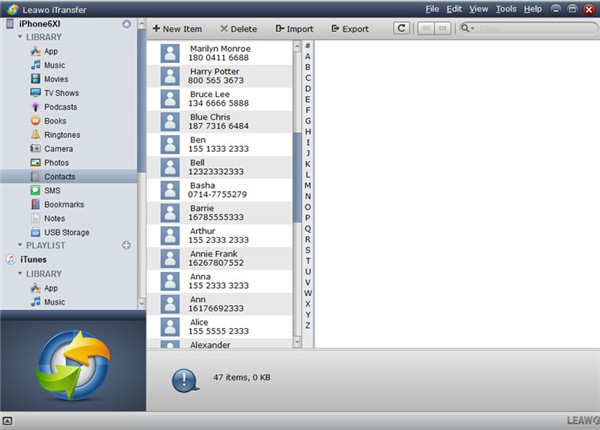Screen dimensions: 600x430
Task: Select the Contacts category
Action: pos(68,176)
